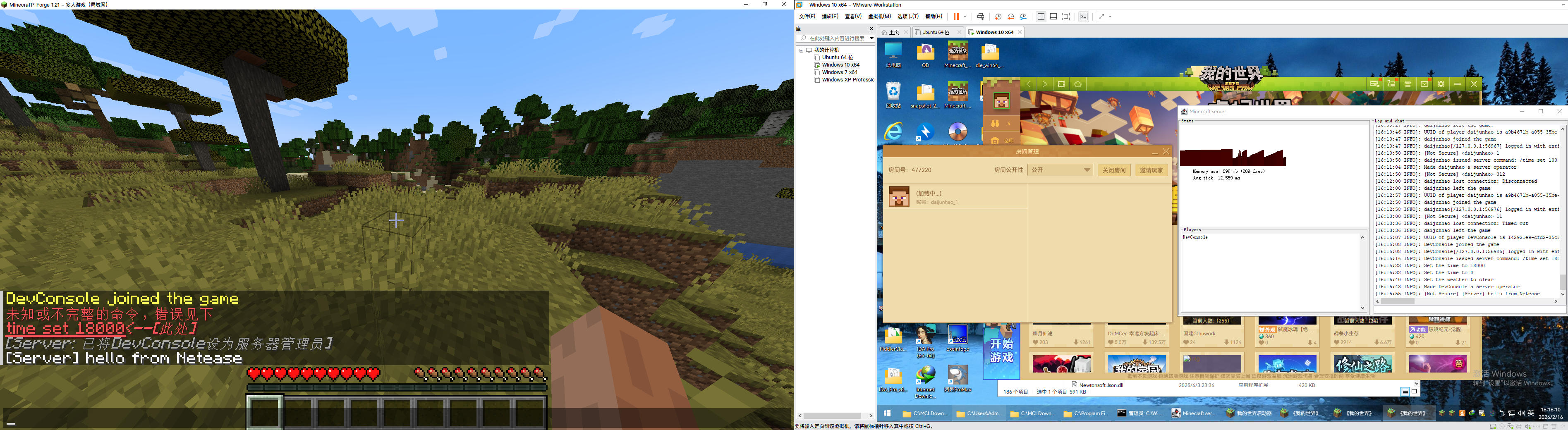Collapse the 我的计算机 tree node
The width and height of the screenshot is (1568, 430).
[x=801, y=50]
